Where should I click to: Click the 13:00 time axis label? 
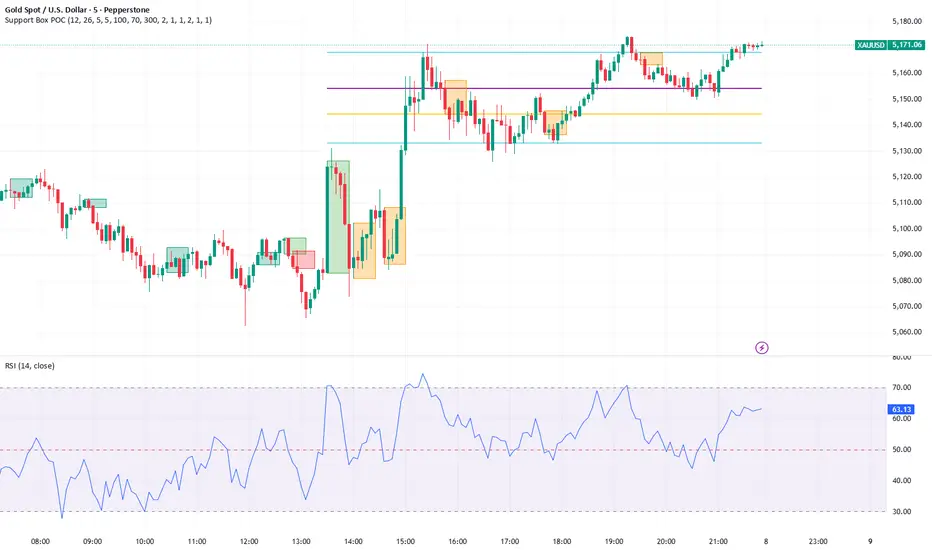point(301,541)
